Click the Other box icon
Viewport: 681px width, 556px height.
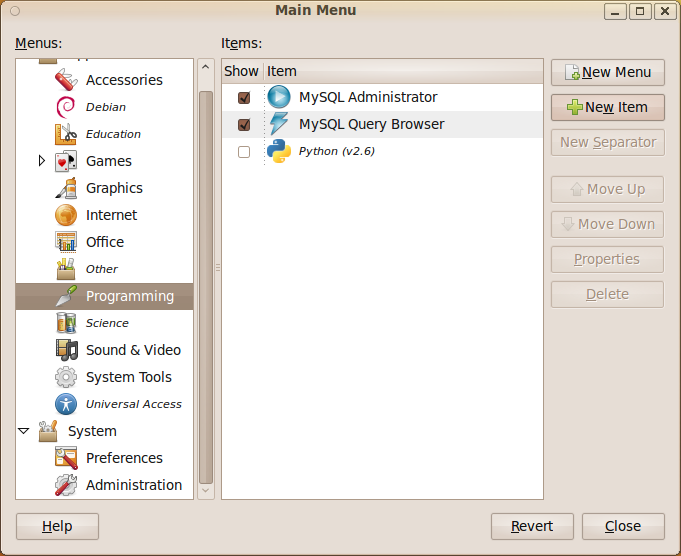(x=66, y=268)
